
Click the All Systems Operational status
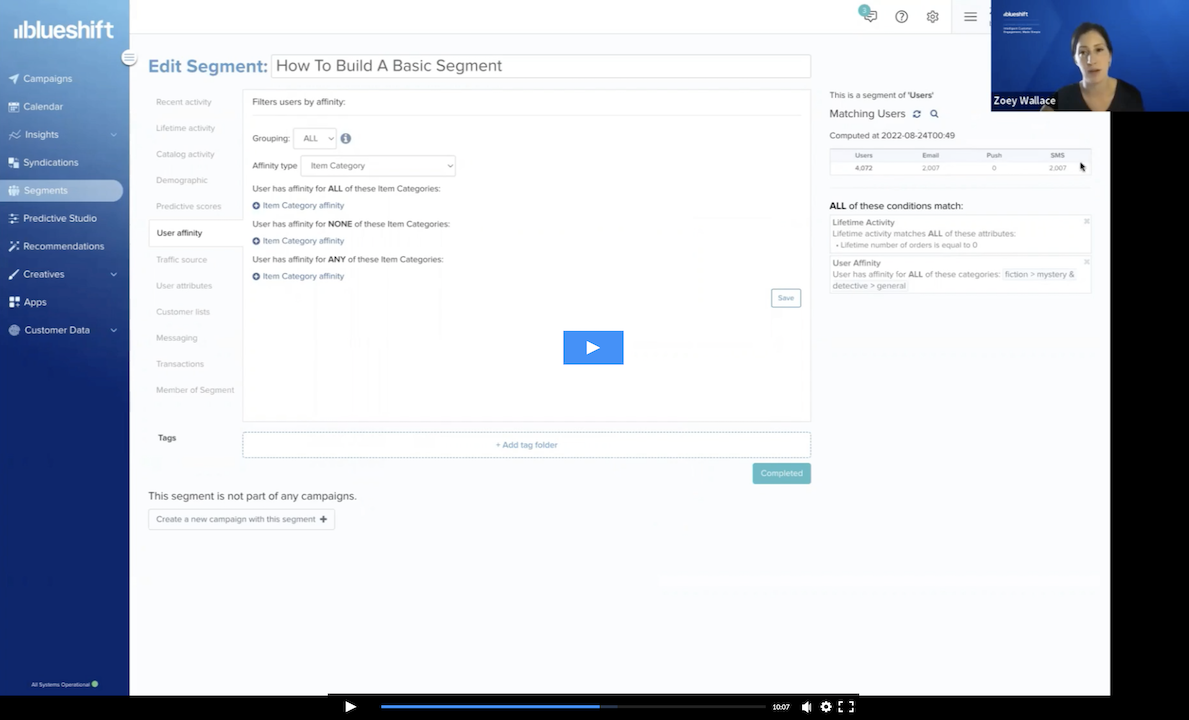(64, 684)
